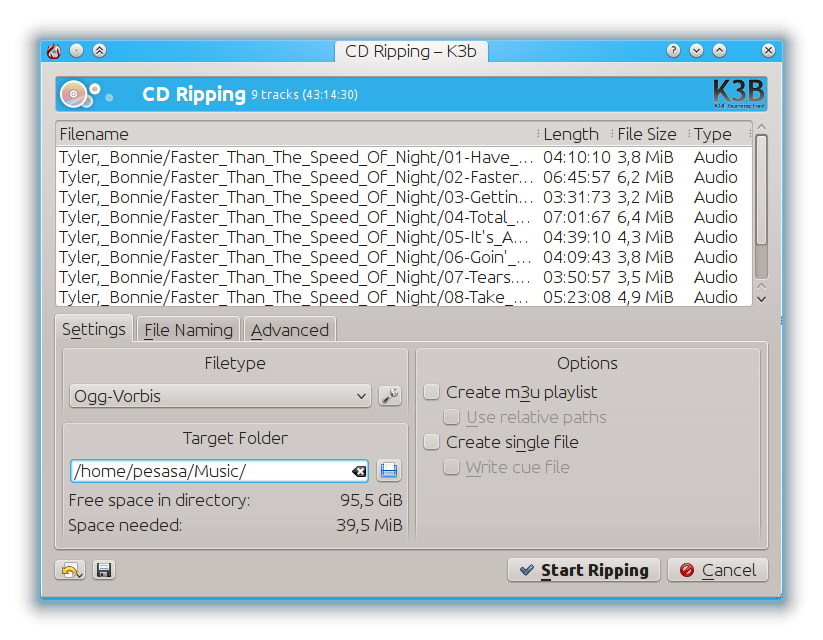Toggle the keep-above button in title bar

pos(100,50)
